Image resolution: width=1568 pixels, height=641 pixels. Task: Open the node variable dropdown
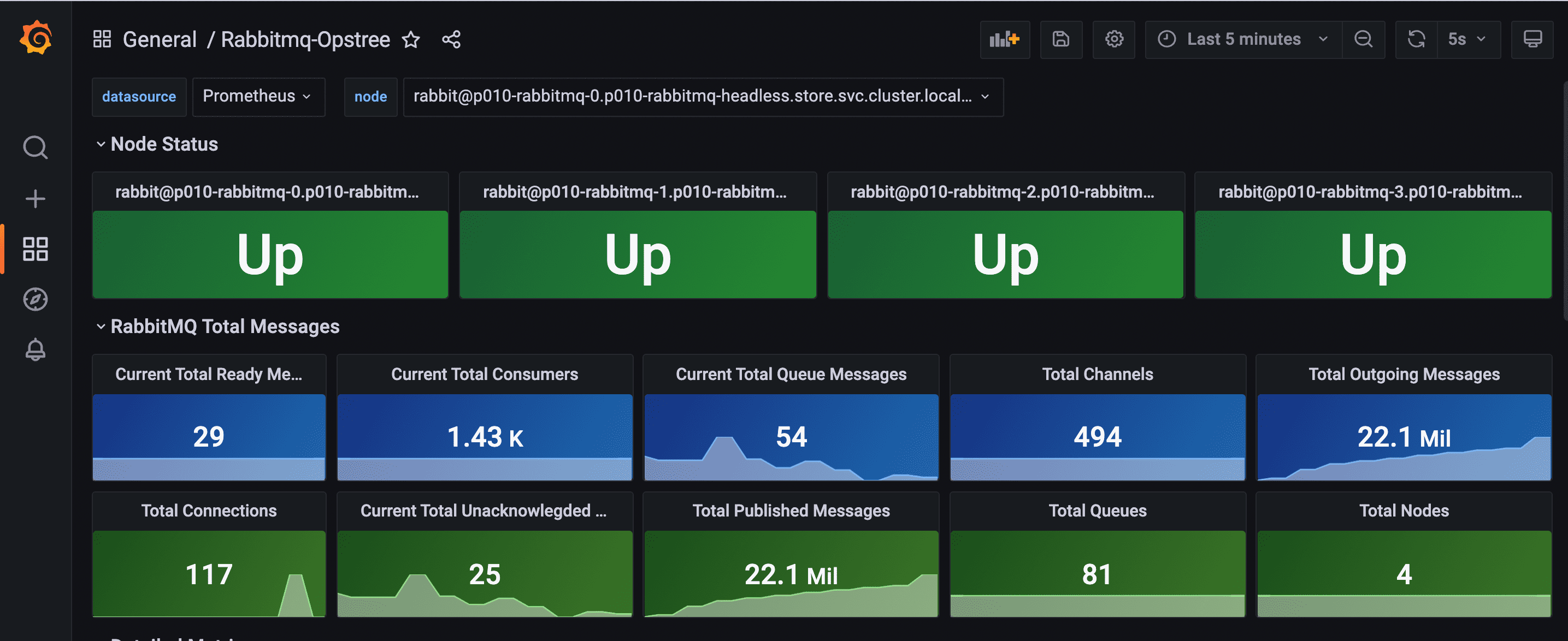703,96
